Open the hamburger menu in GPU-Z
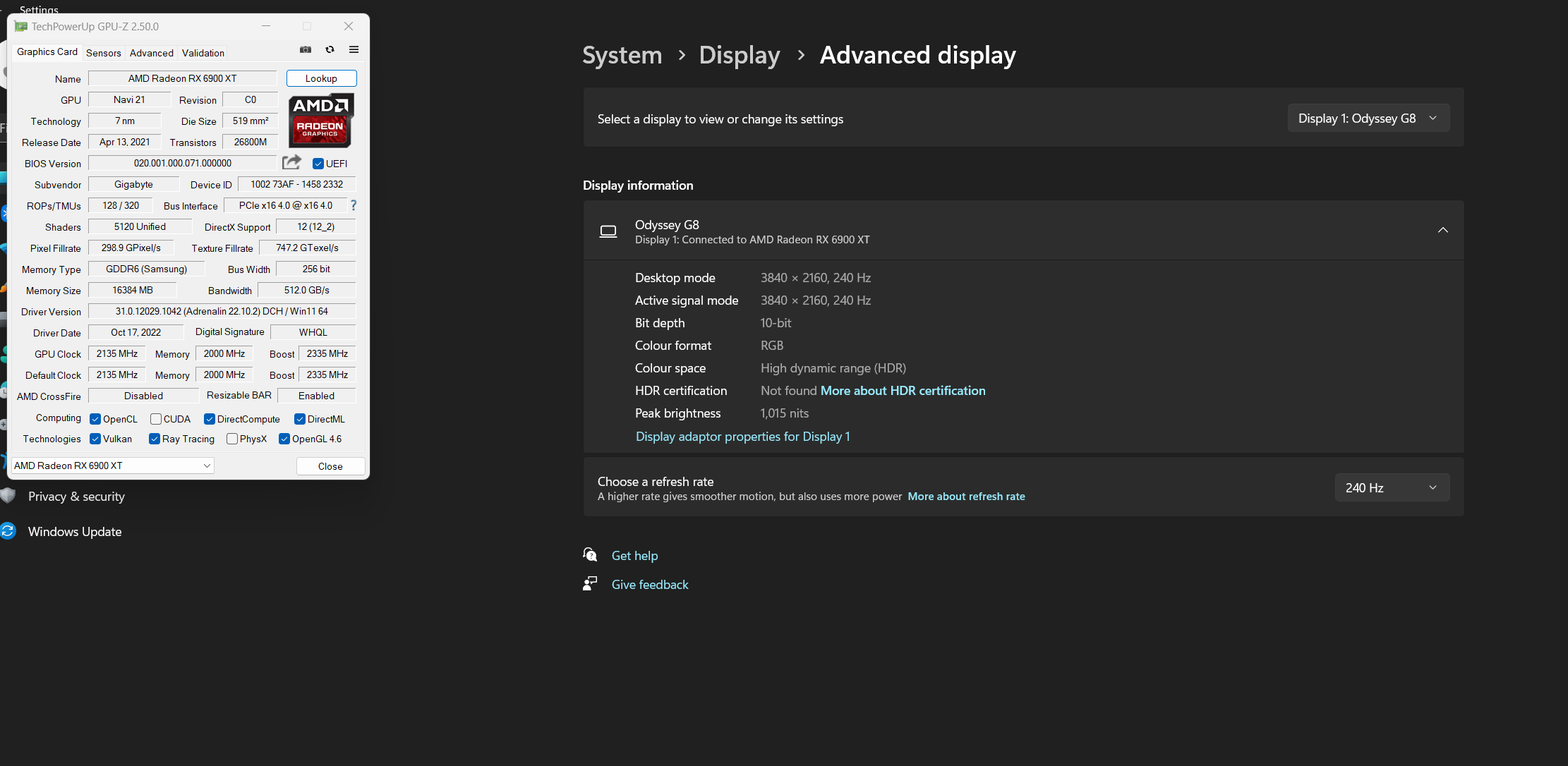This screenshot has width=1568, height=766. coord(354,49)
